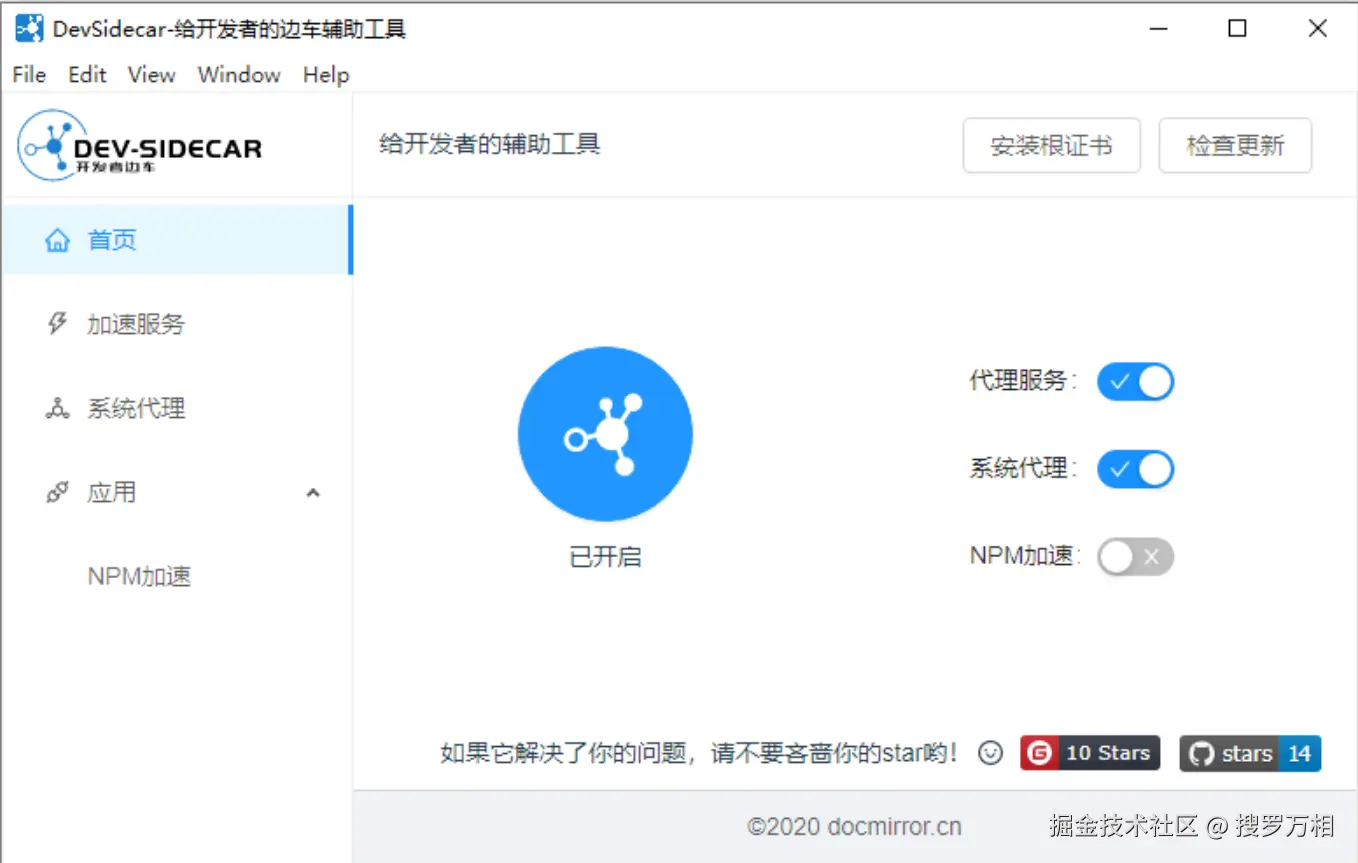Click the smiley face icon
Viewport: 1358px width, 863px height.
click(x=990, y=753)
